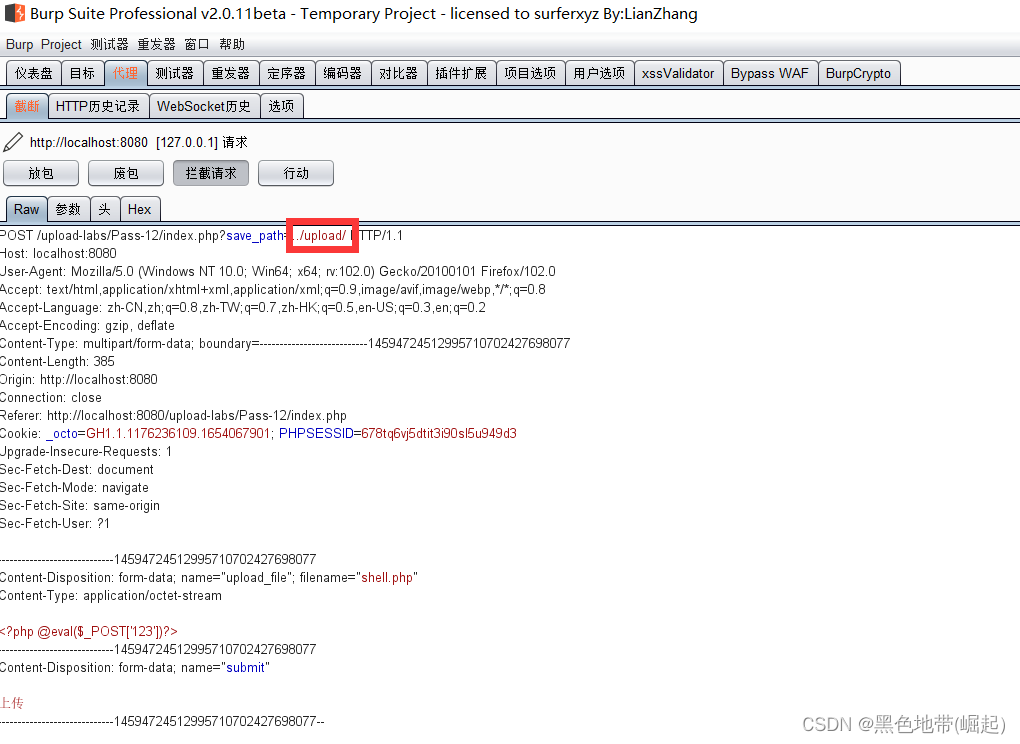Image resolution: width=1020 pixels, height=744 pixels.
Task: Switch to the 目标 tab
Action: (x=82, y=73)
